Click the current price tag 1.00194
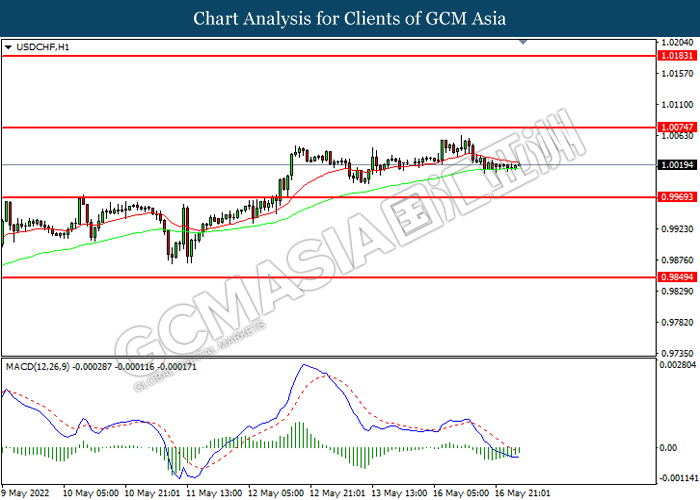700x500 pixels. pos(677,165)
